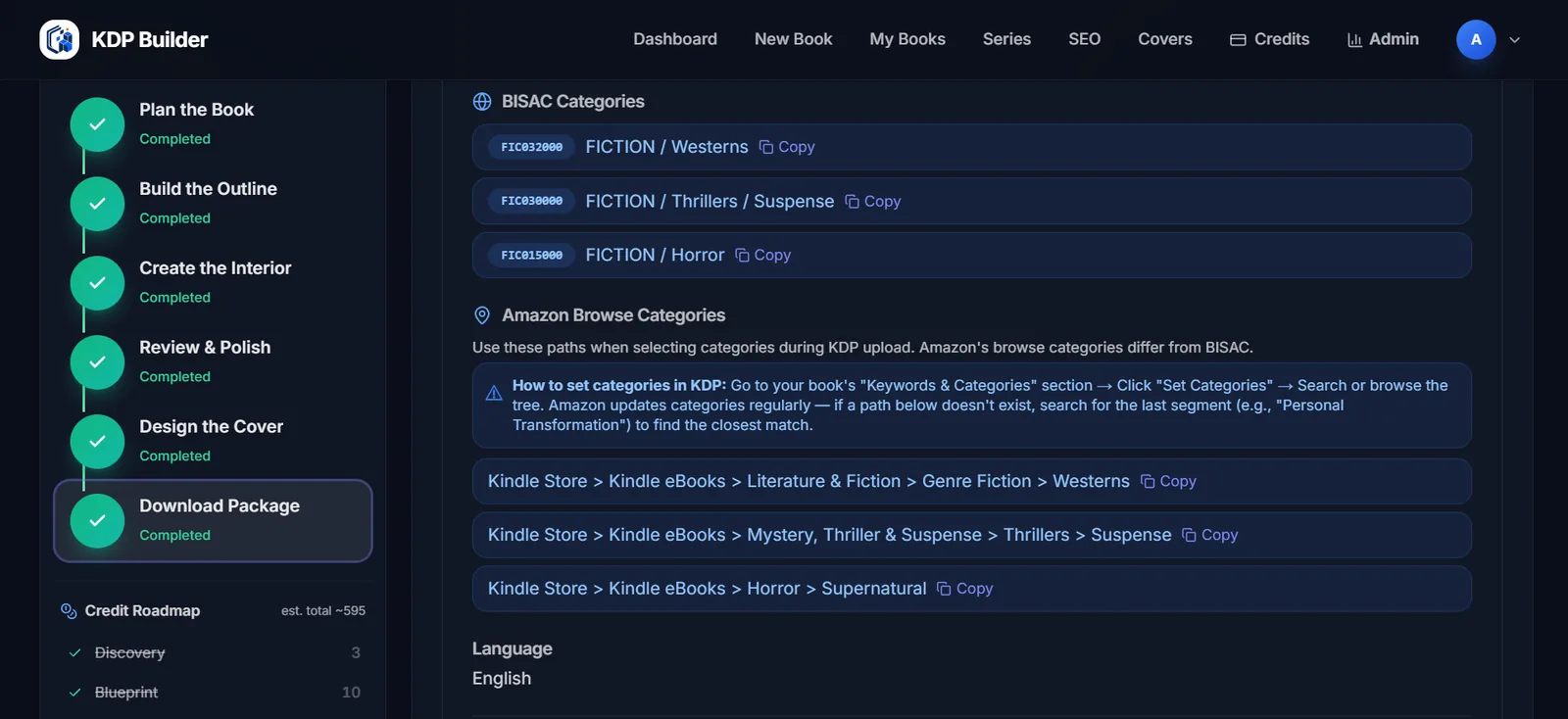Image resolution: width=1568 pixels, height=719 pixels.
Task: Select the Download Package step
Action: point(213,520)
